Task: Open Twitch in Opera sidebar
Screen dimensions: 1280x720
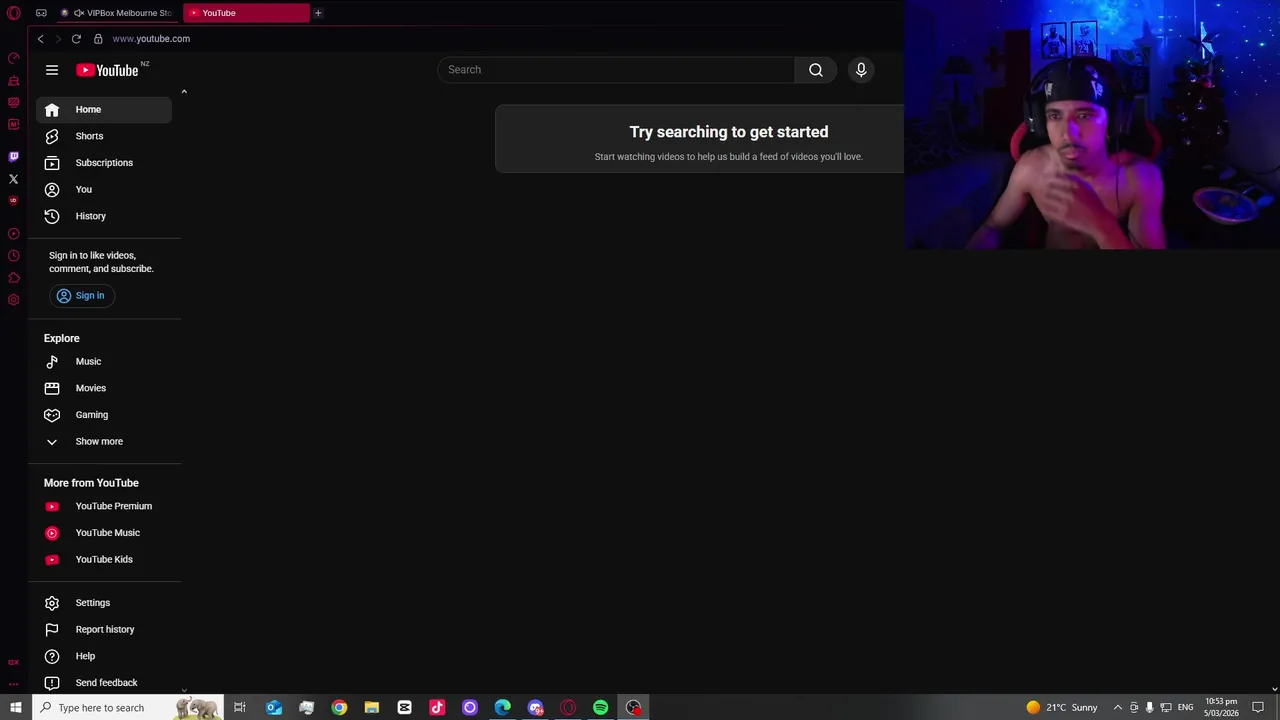Action: coord(14,157)
